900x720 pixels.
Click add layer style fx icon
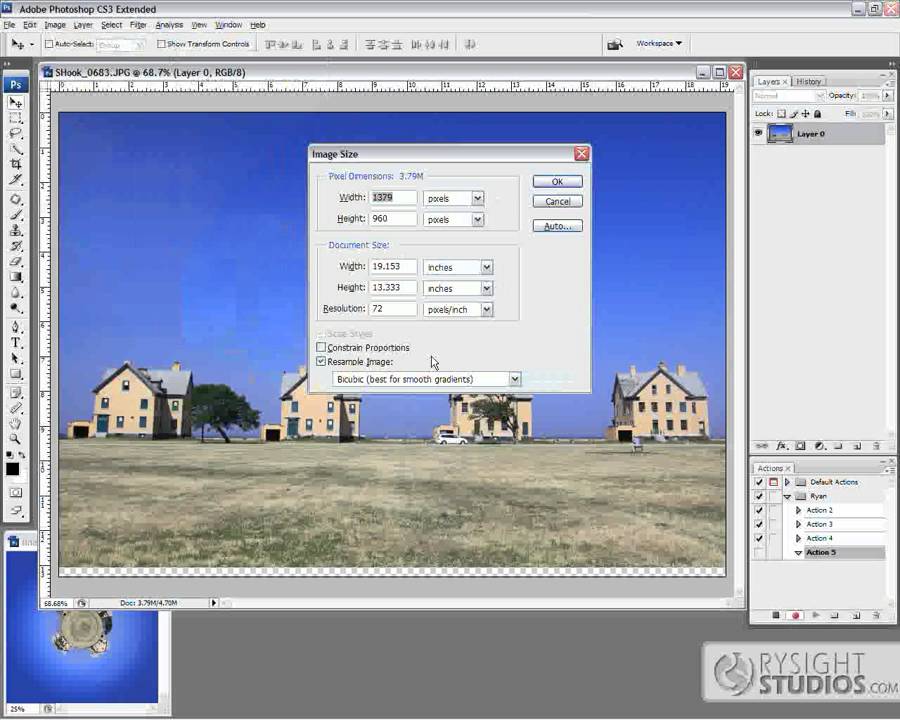point(781,446)
